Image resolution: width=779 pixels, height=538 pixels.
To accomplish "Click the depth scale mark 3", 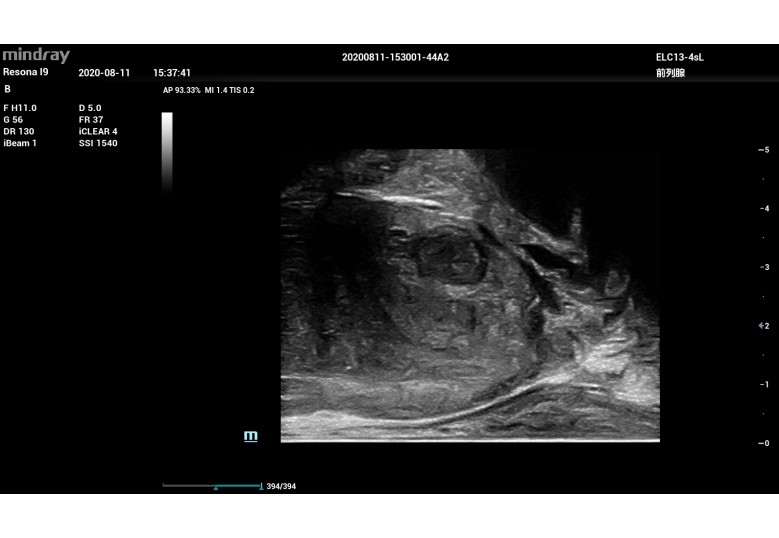I will pyautogui.click(x=764, y=267).
